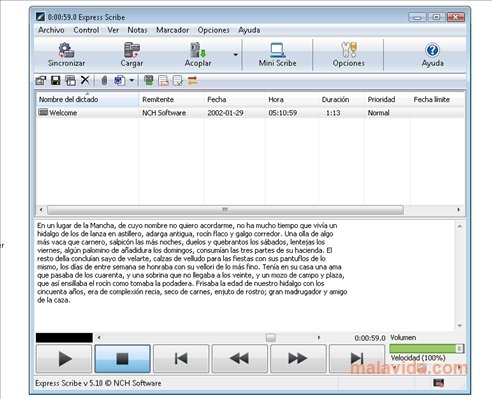Screen dimensions: 492x399
Task: Click notes area scroll up arrow
Action: coord(460,226)
